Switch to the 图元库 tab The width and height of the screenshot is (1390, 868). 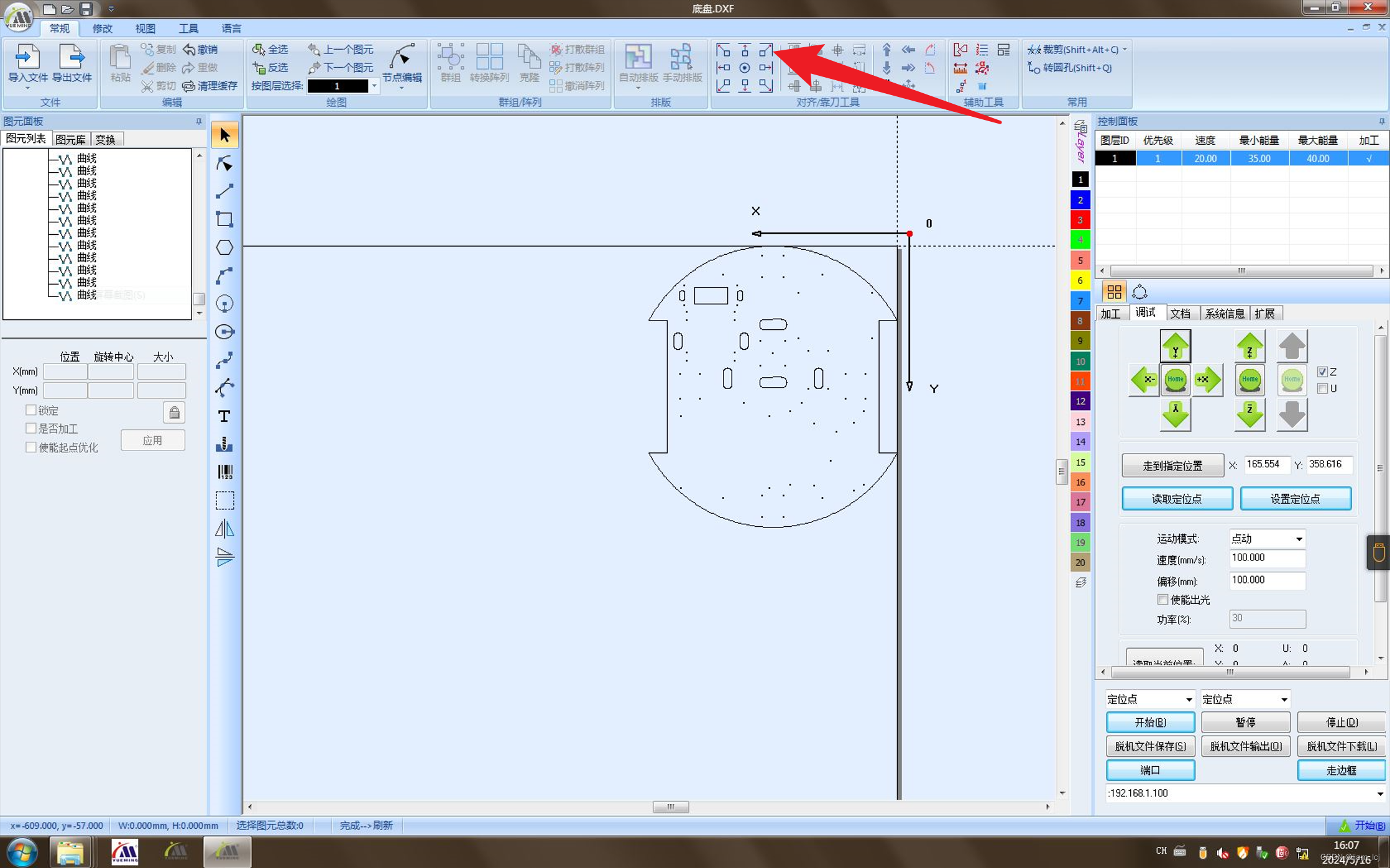click(71, 139)
